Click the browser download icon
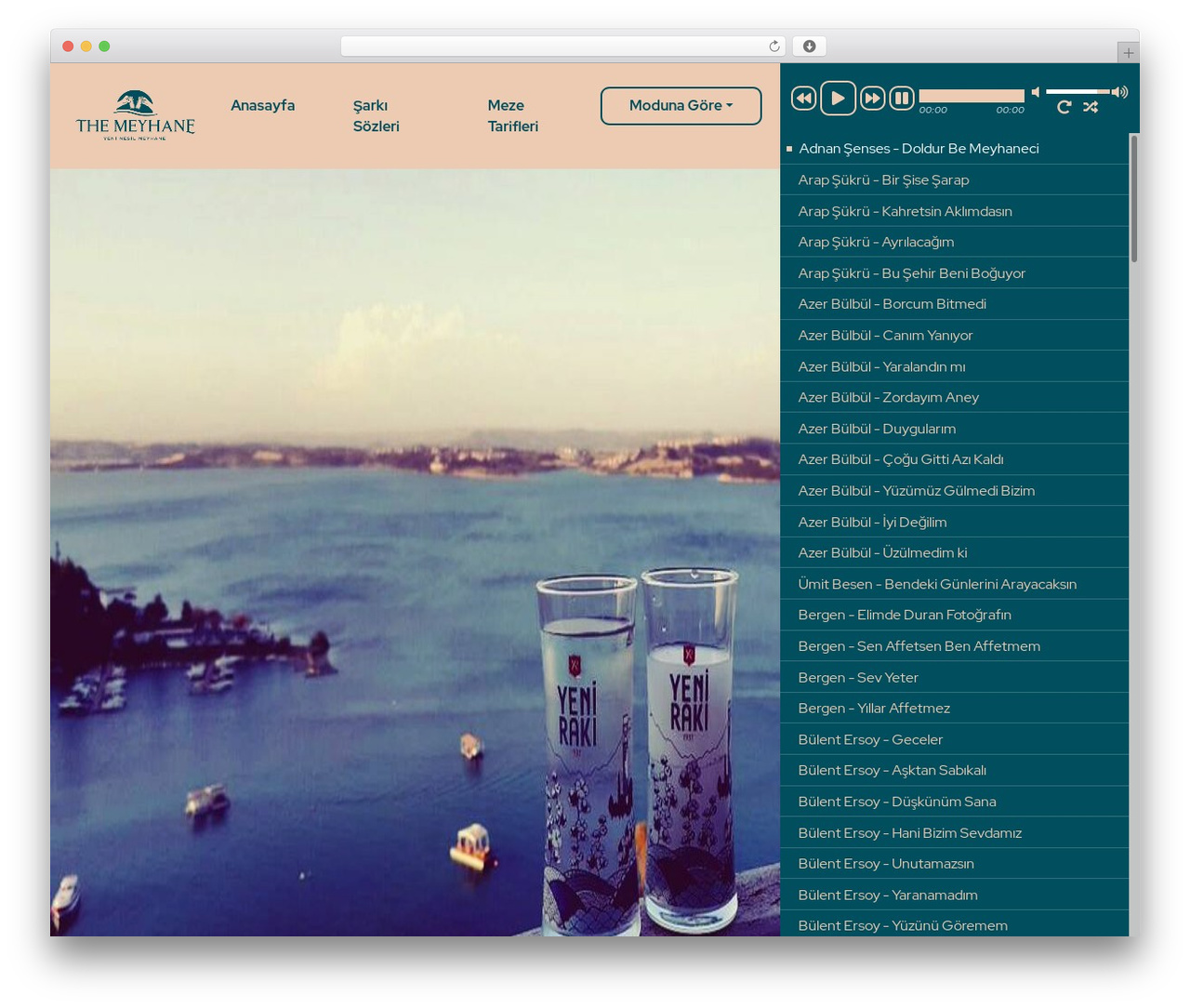Viewport: 1190px width, 1008px height. tap(810, 46)
